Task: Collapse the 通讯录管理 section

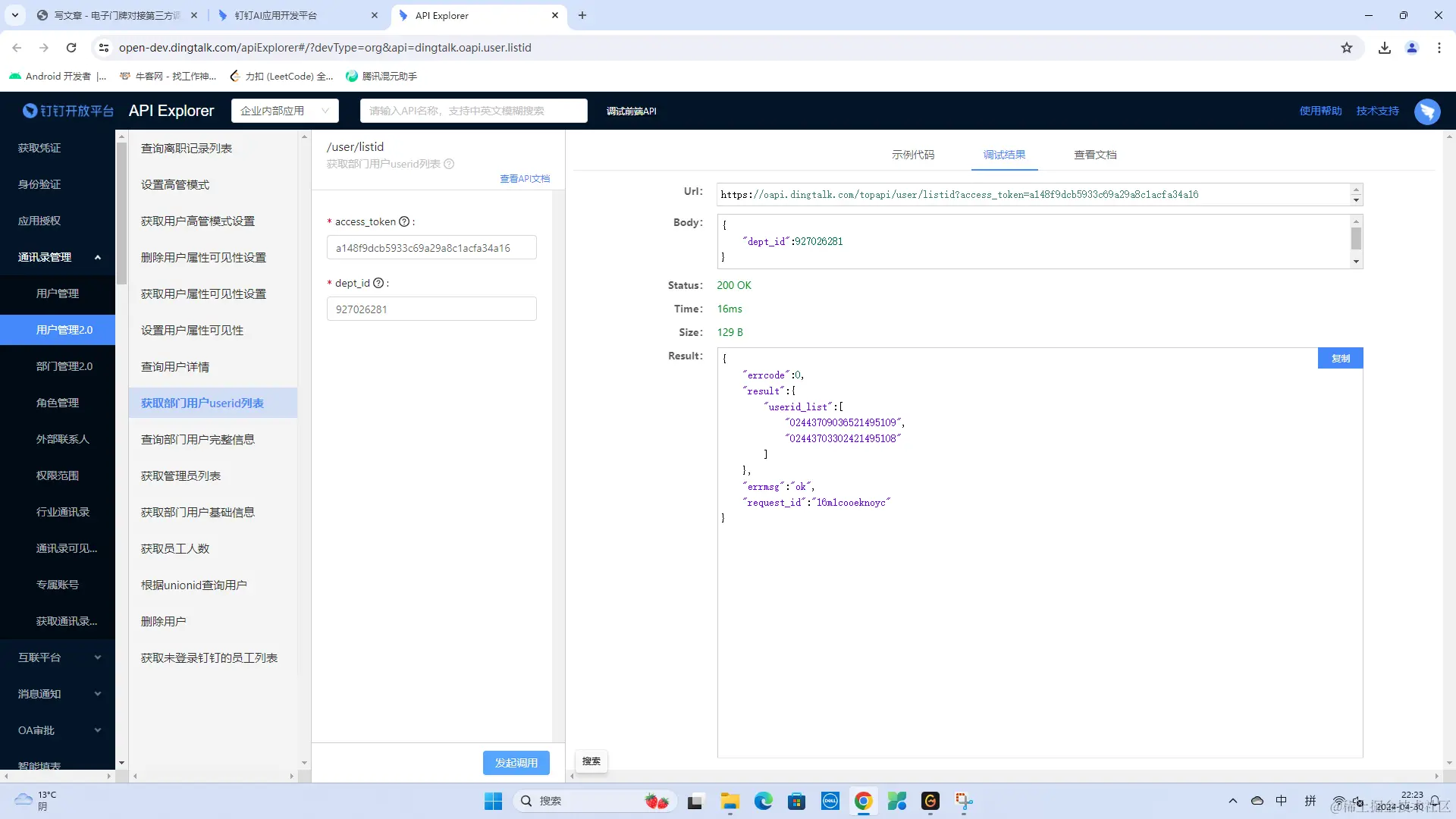Action: coord(98,257)
